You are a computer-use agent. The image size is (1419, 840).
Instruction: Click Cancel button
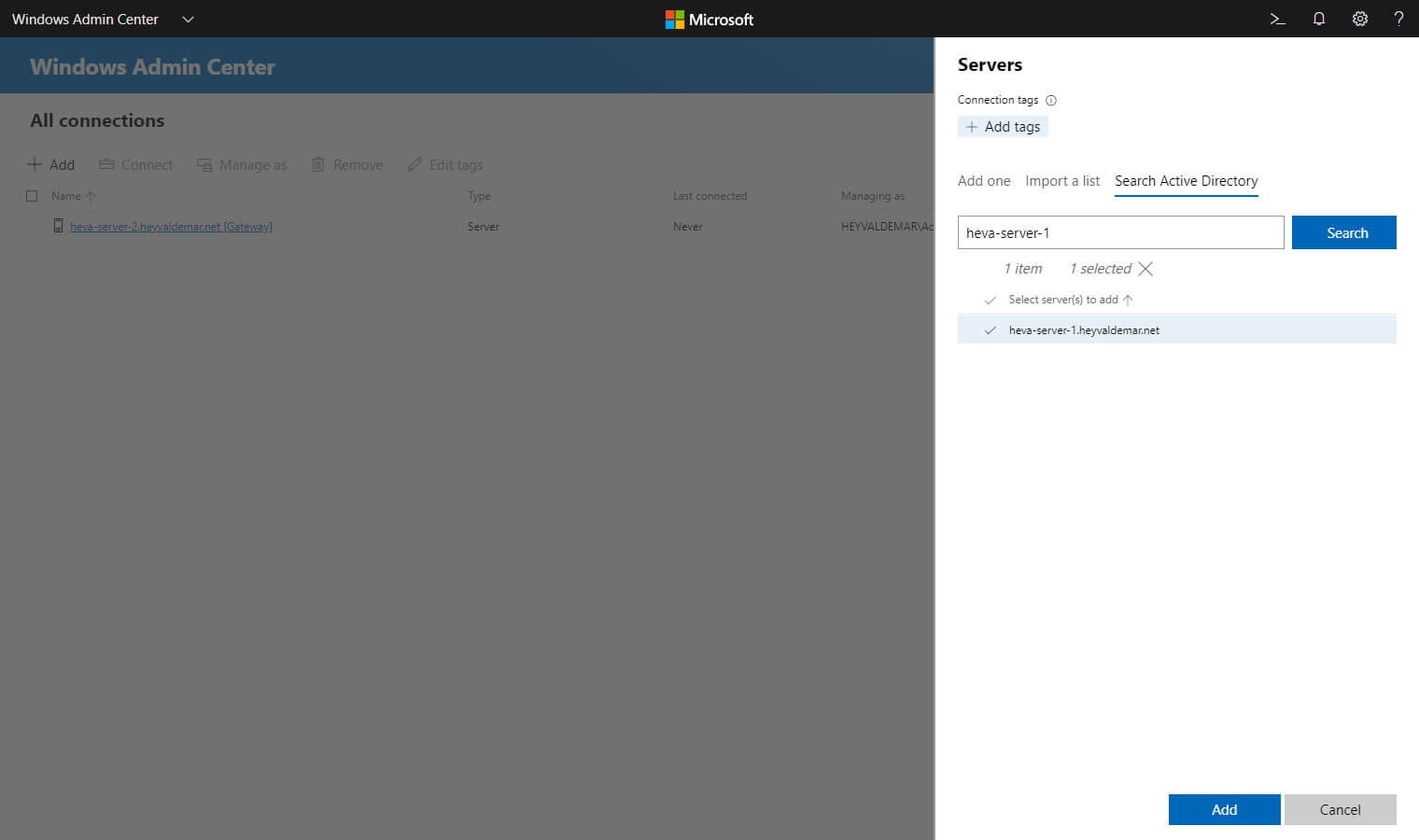click(1340, 809)
